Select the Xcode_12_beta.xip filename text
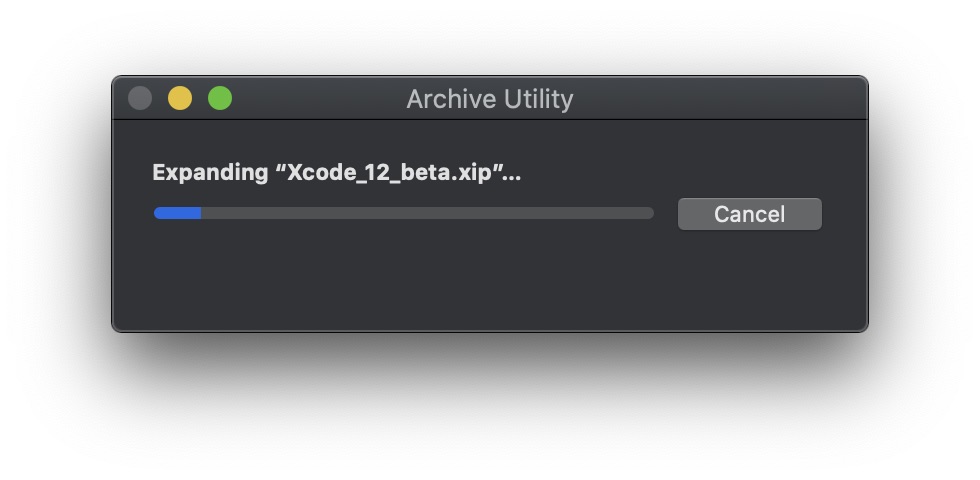This screenshot has height=480, width=980. click(389, 172)
